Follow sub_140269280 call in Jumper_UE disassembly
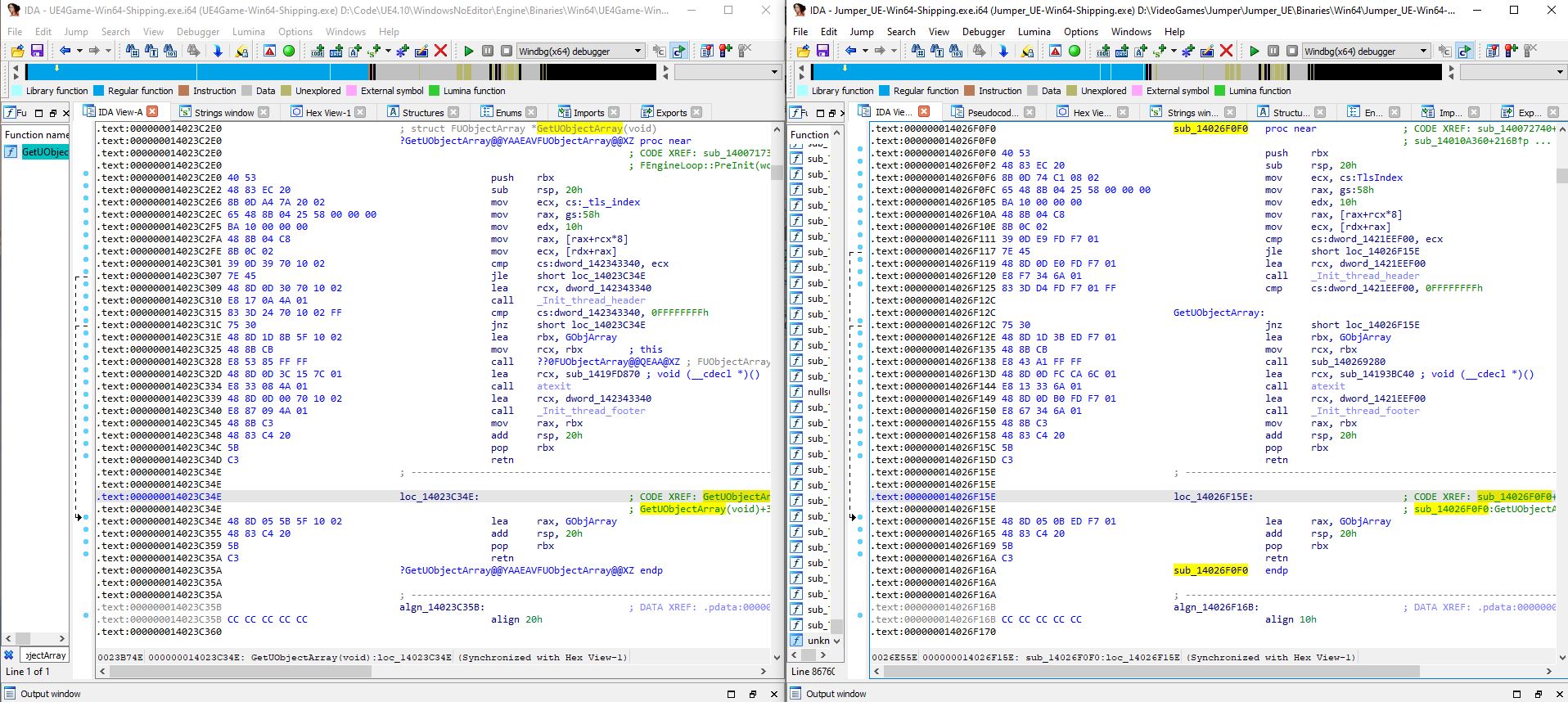This screenshot has width=1568, height=702. [x=1348, y=362]
